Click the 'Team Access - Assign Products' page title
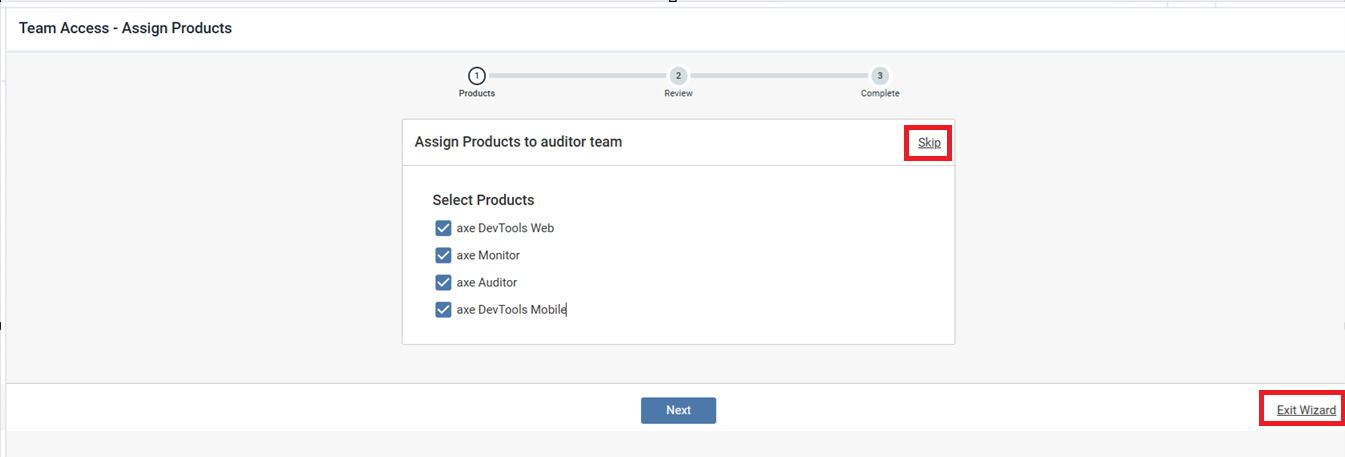The width and height of the screenshot is (1345, 457). [125, 28]
